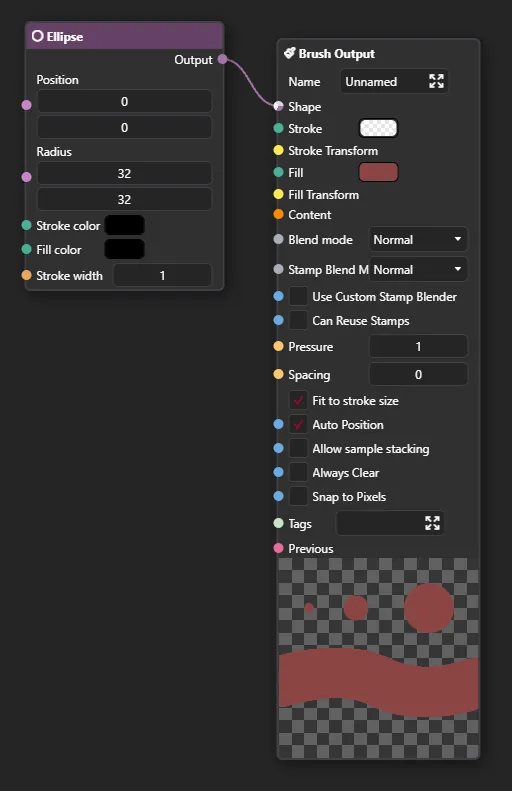The height and width of the screenshot is (791, 512).
Task: Click the second Position value field
Action: click(x=124, y=127)
